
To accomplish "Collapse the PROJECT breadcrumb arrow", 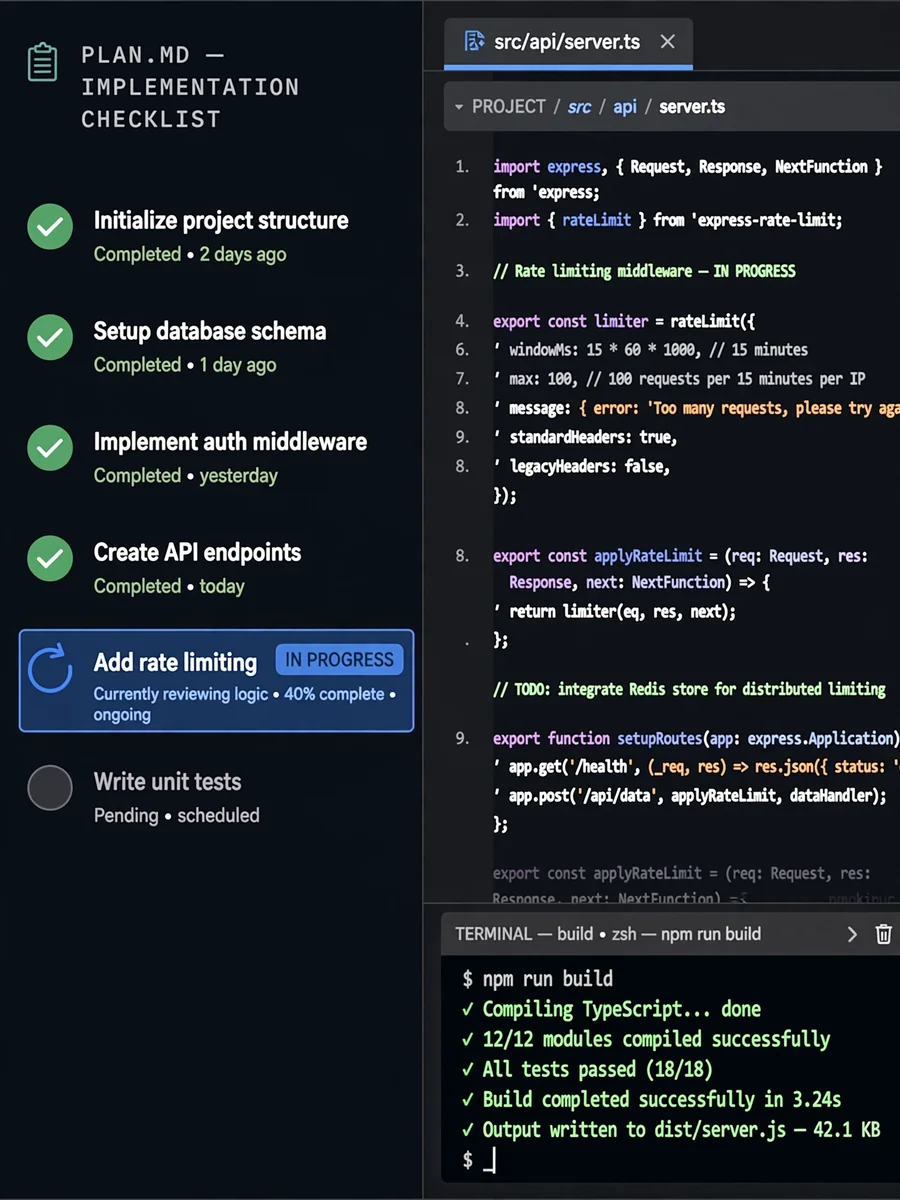I will point(459,107).
